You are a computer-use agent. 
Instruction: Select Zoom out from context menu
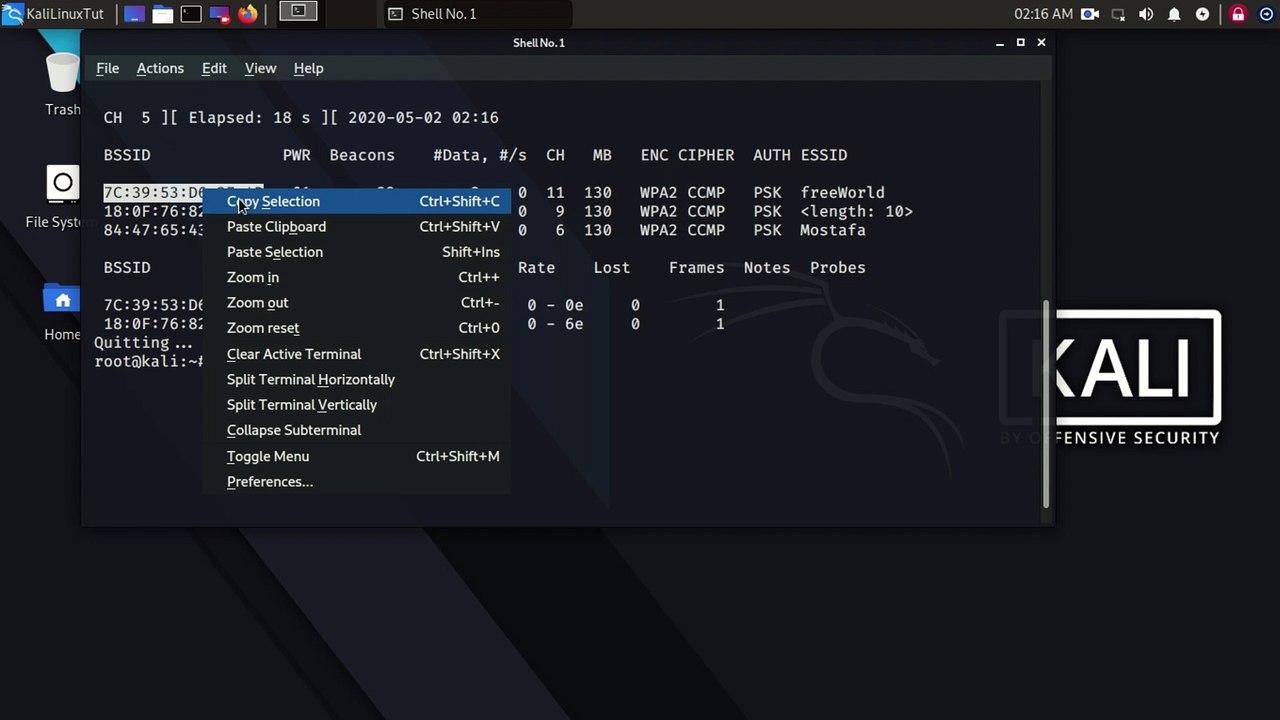pyautogui.click(x=357, y=303)
